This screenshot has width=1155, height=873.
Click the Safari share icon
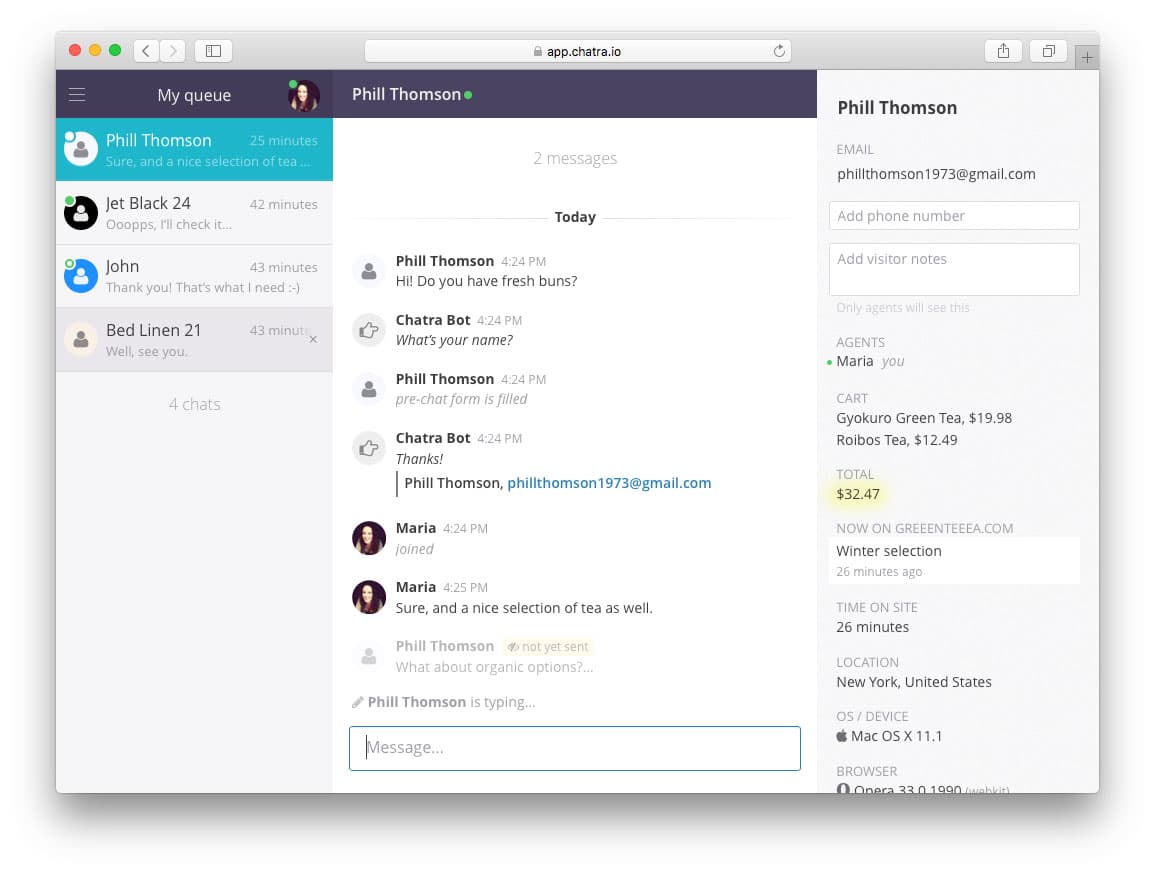pyautogui.click(x=1003, y=51)
